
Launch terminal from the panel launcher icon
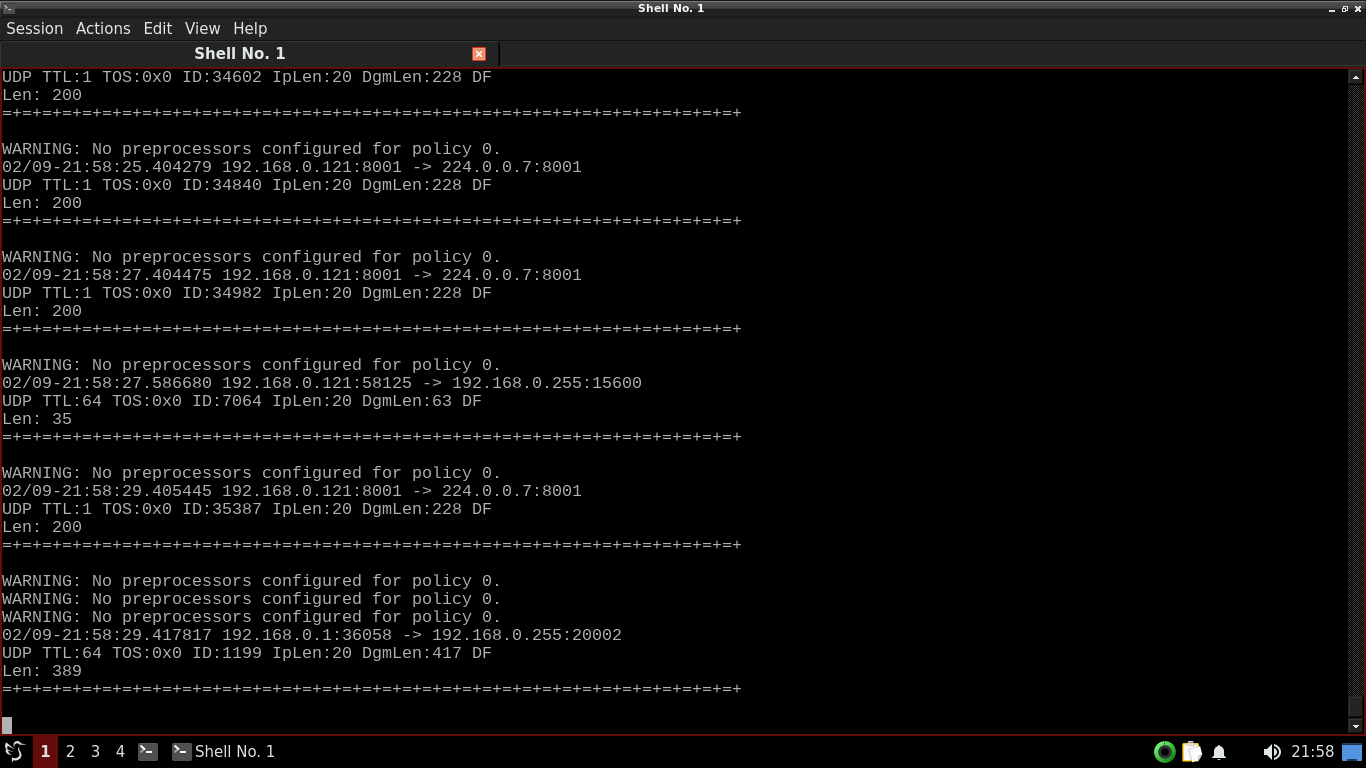148,751
